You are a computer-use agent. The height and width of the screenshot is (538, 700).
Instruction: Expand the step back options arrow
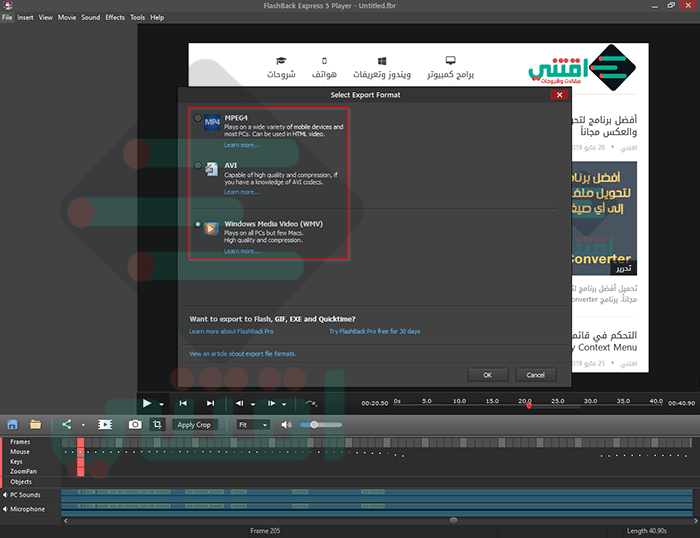253,404
